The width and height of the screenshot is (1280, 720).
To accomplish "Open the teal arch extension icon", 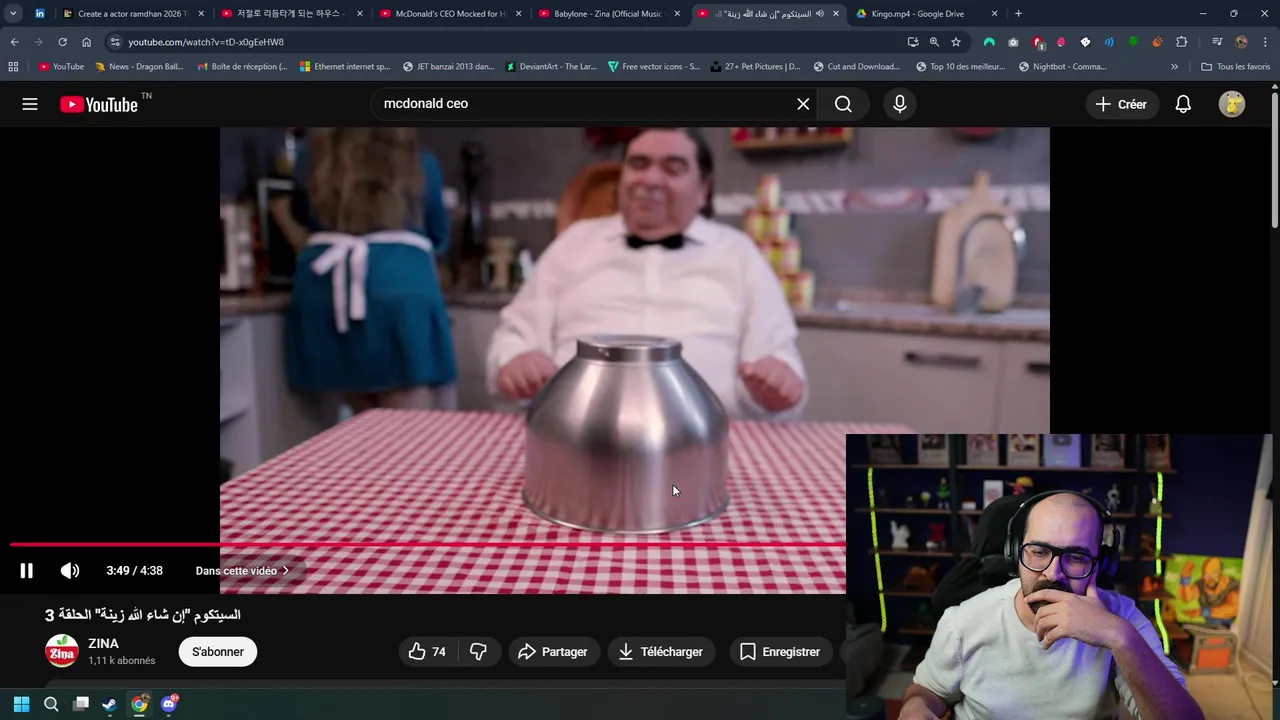I will [x=989, y=42].
